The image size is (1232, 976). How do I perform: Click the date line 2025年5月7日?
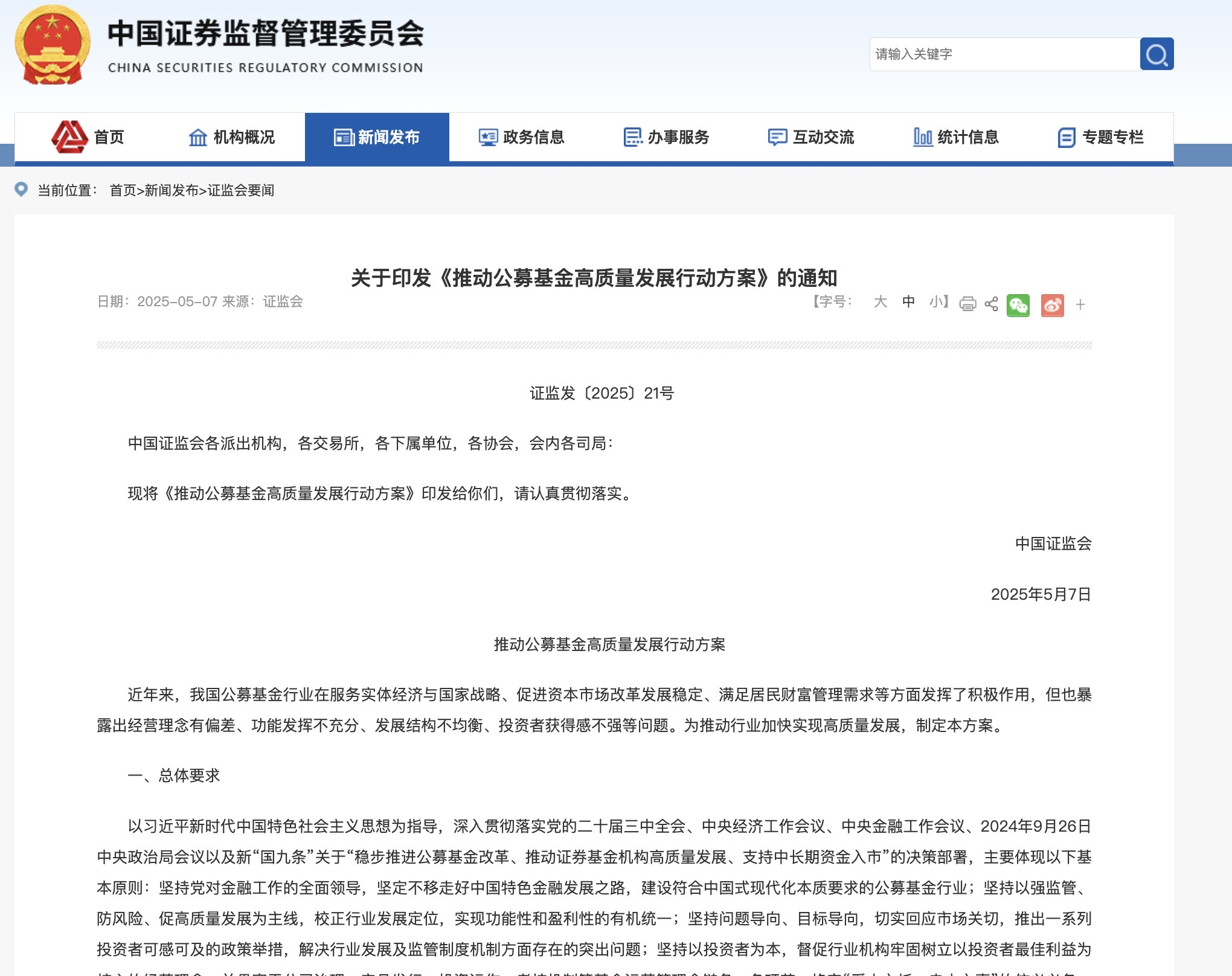[x=1041, y=594]
